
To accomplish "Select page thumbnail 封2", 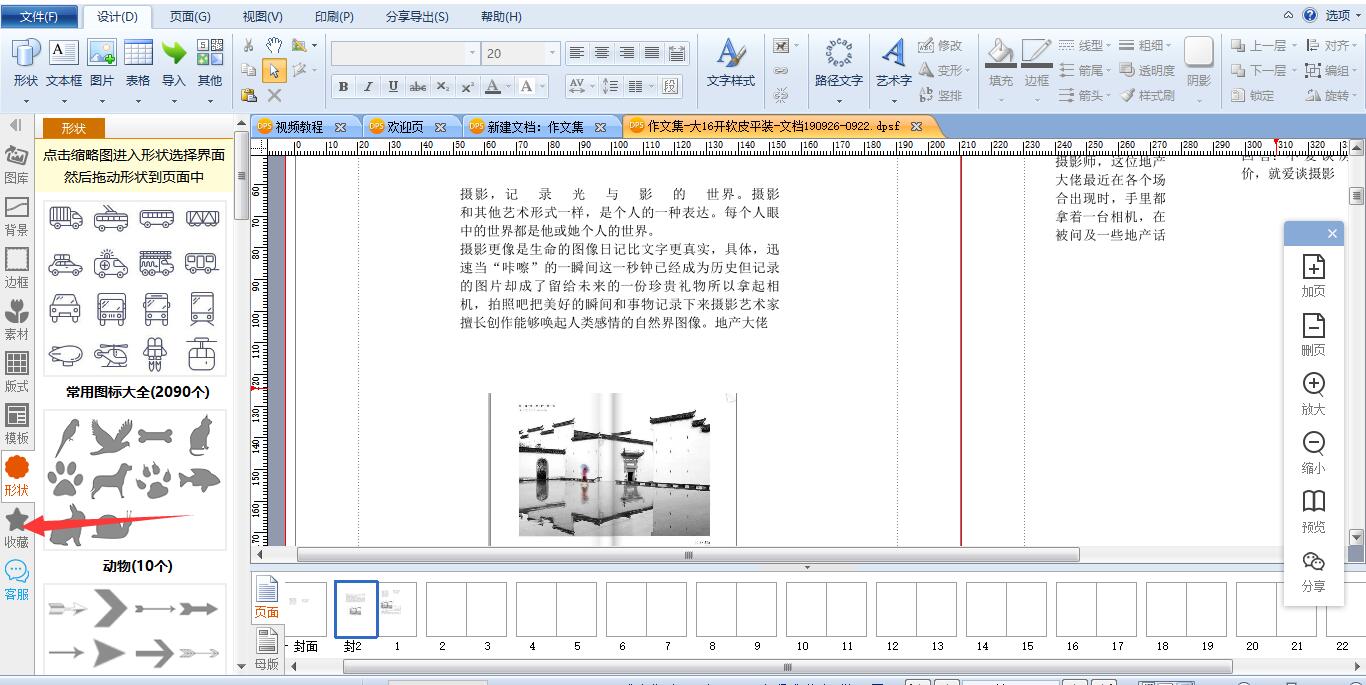I will pyautogui.click(x=355, y=609).
